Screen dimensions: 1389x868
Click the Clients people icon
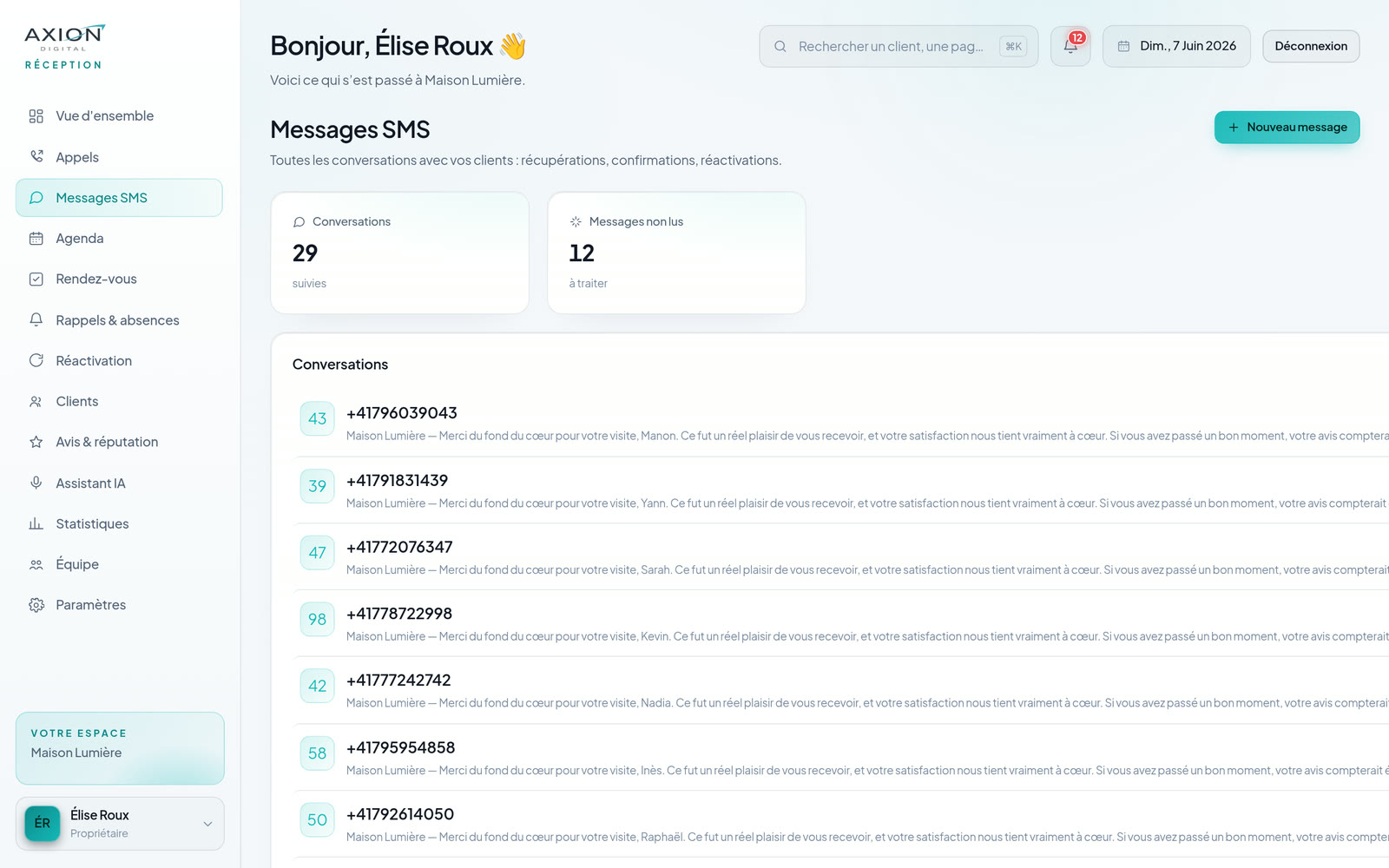(x=36, y=402)
